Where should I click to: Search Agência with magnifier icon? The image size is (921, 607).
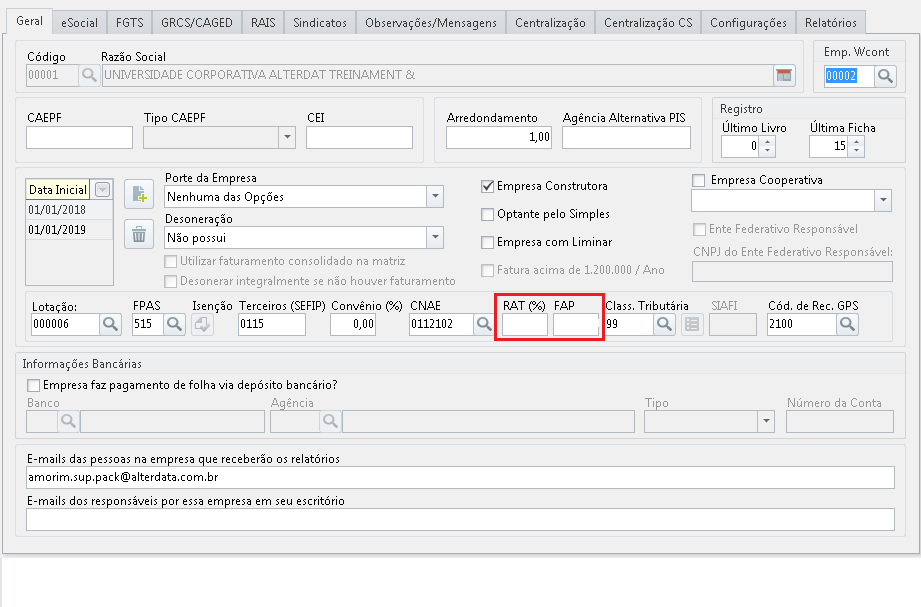click(x=330, y=421)
